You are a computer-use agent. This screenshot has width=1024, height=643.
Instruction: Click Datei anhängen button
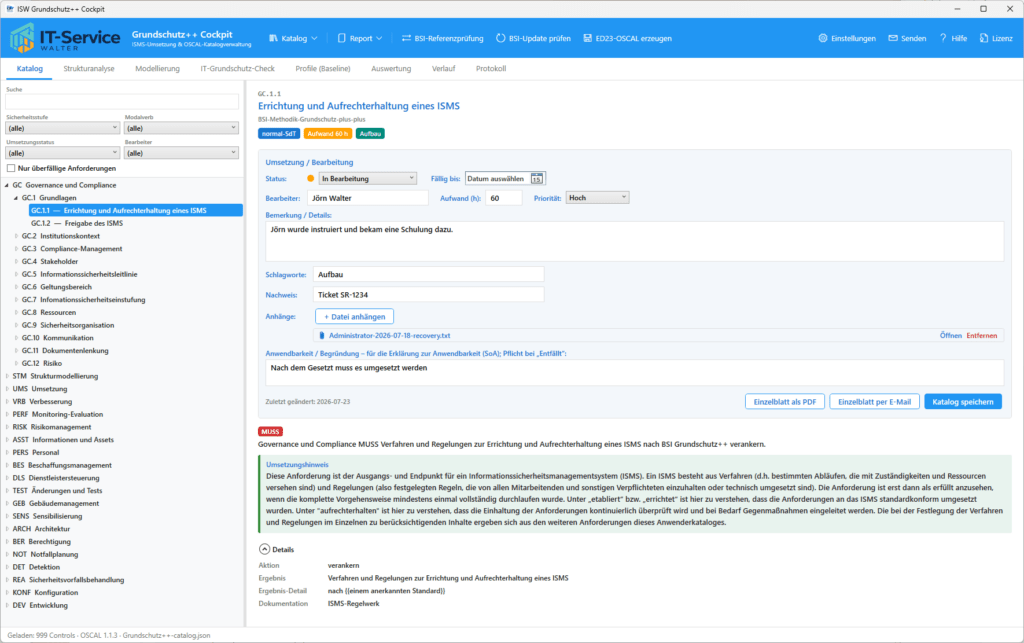pyautogui.click(x=355, y=317)
